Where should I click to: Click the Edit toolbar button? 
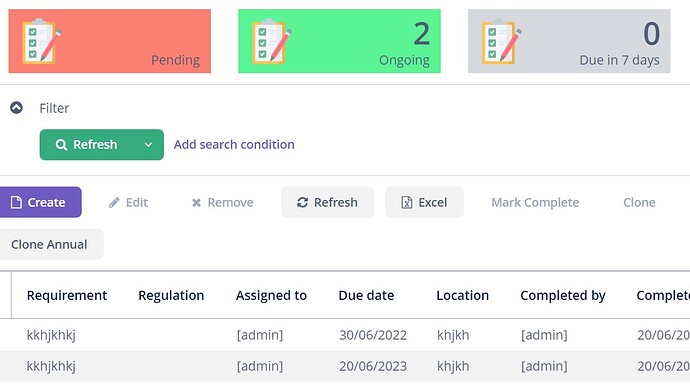tap(128, 202)
